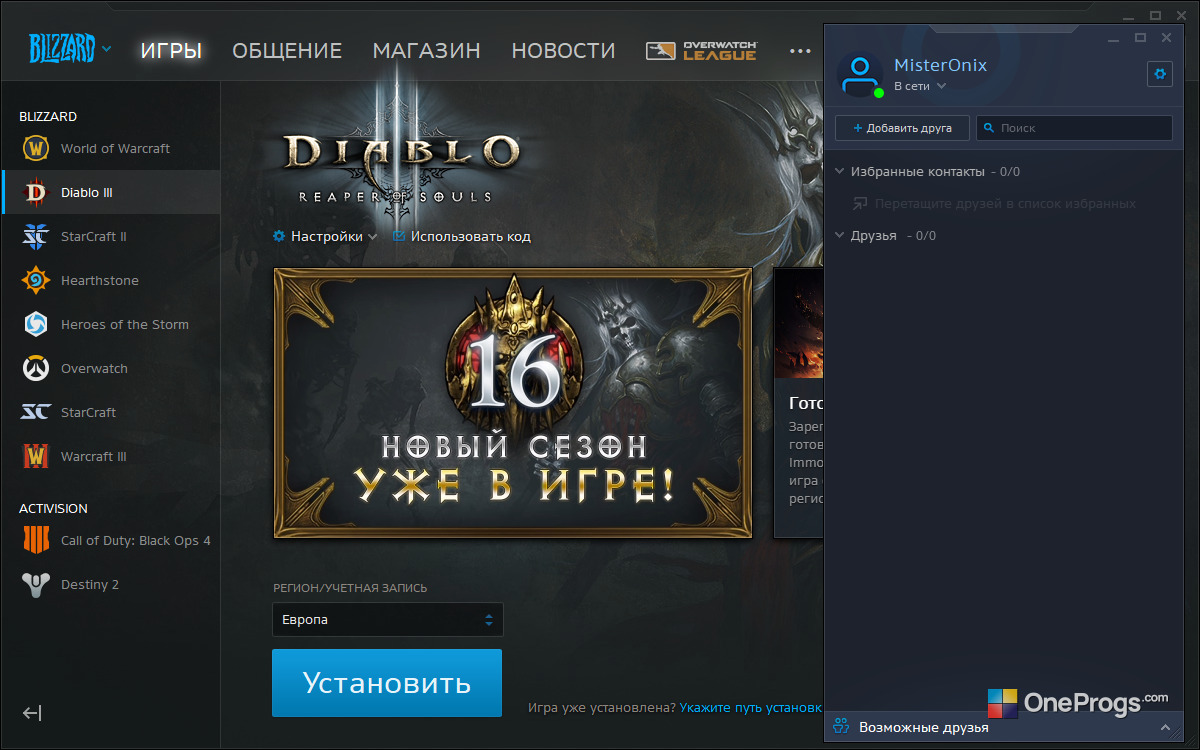Click the Warcraft III label
Viewport: 1200px width, 750px height.
click(x=94, y=456)
